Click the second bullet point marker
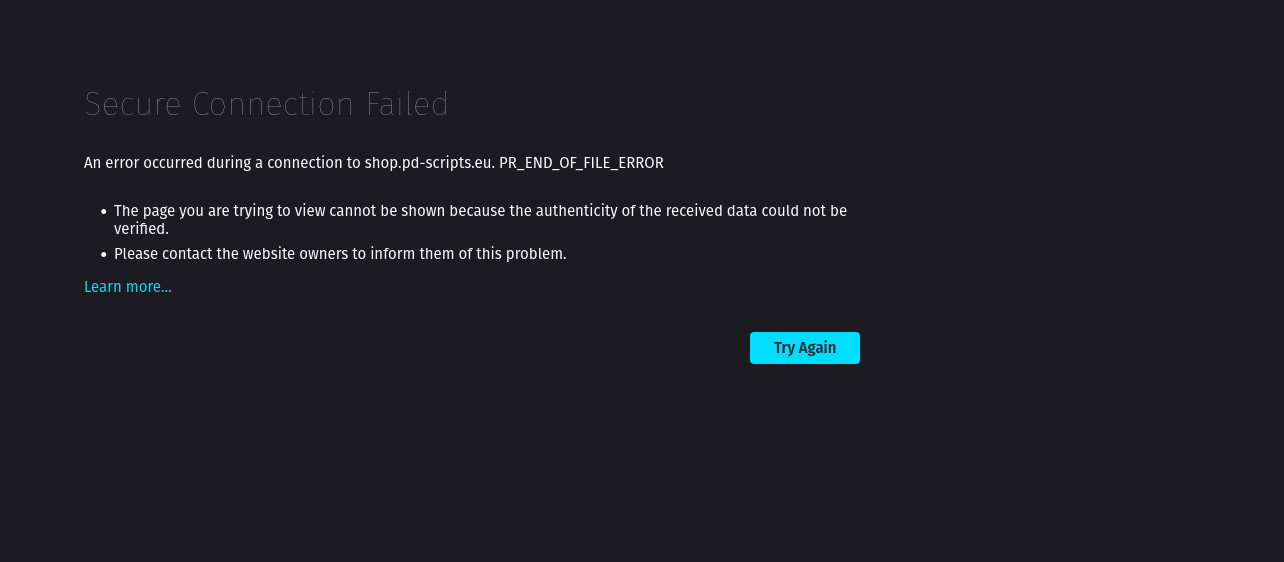This screenshot has width=1284, height=562. (104, 255)
